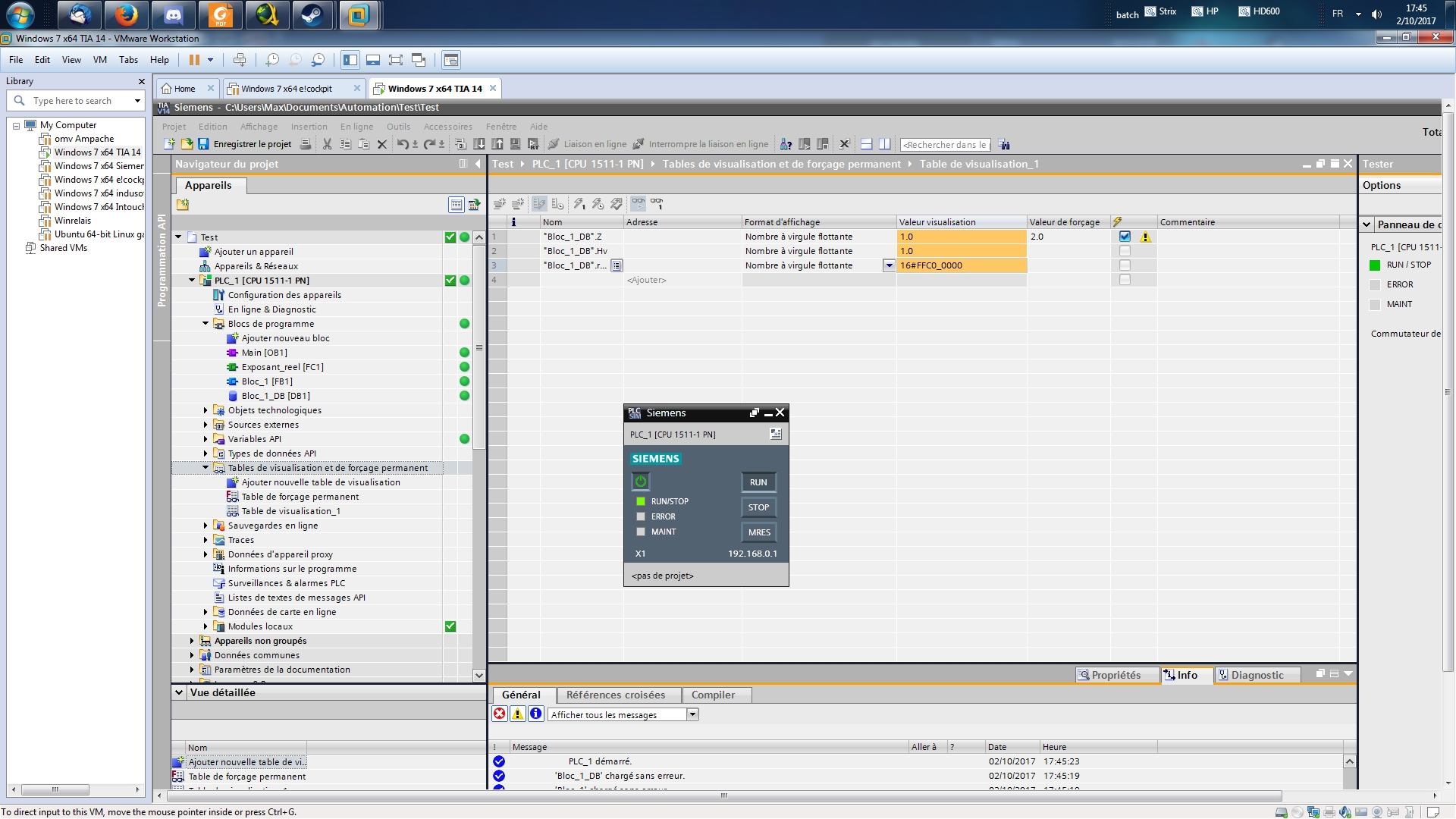The height and width of the screenshot is (819, 1456).
Task: Select 'Références croisées' tab in info panel
Action: tap(616, 694)
